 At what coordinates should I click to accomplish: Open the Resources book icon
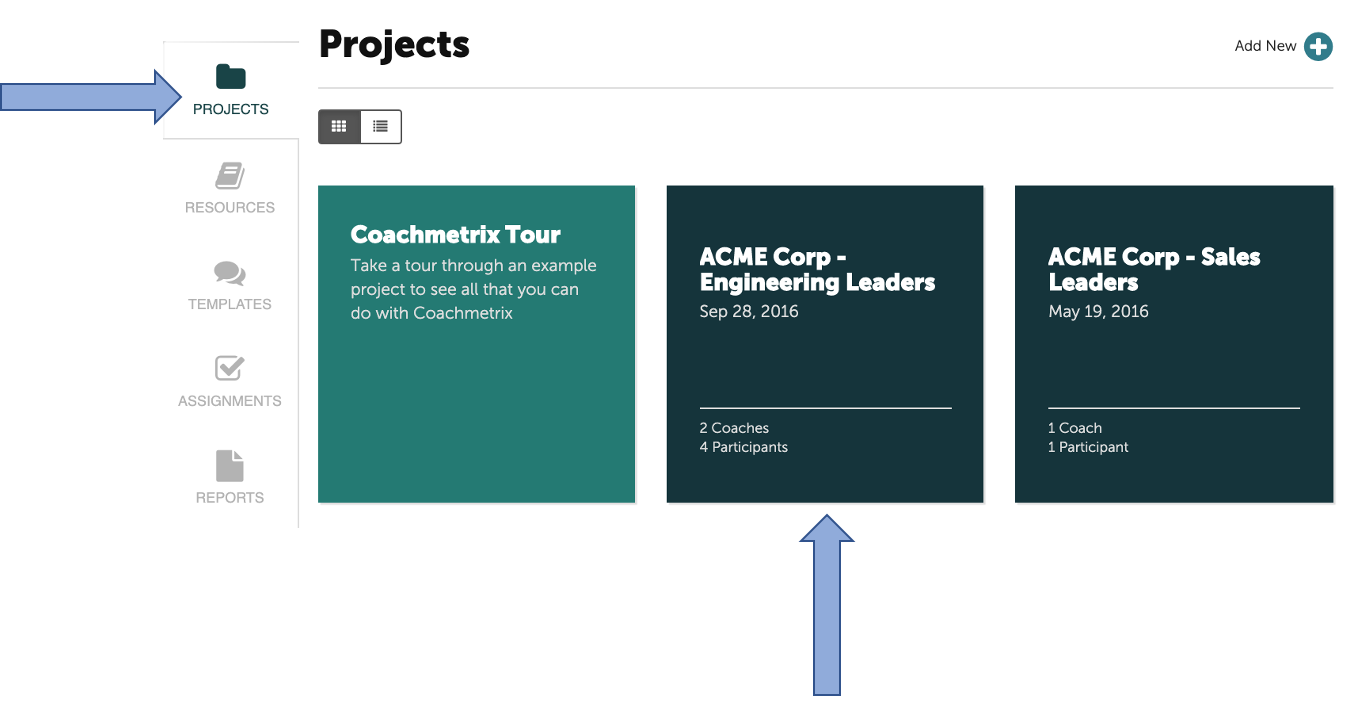click(230, 176)
